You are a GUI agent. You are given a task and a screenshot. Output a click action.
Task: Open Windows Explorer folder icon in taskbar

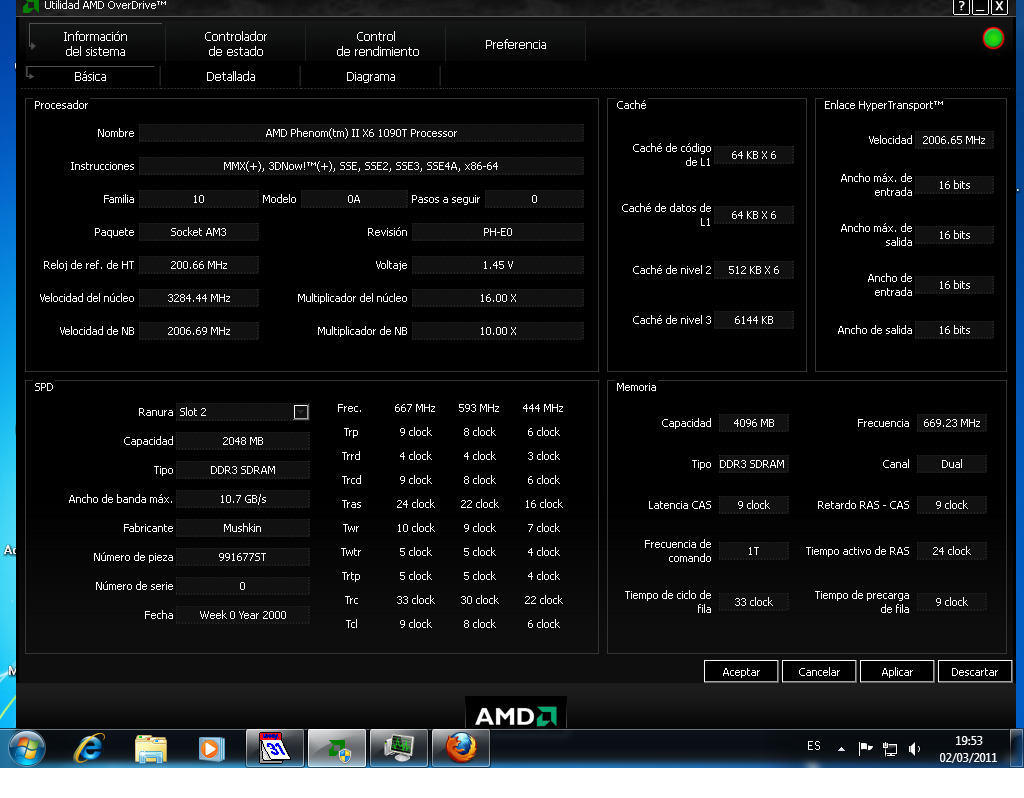pos(151,748)
